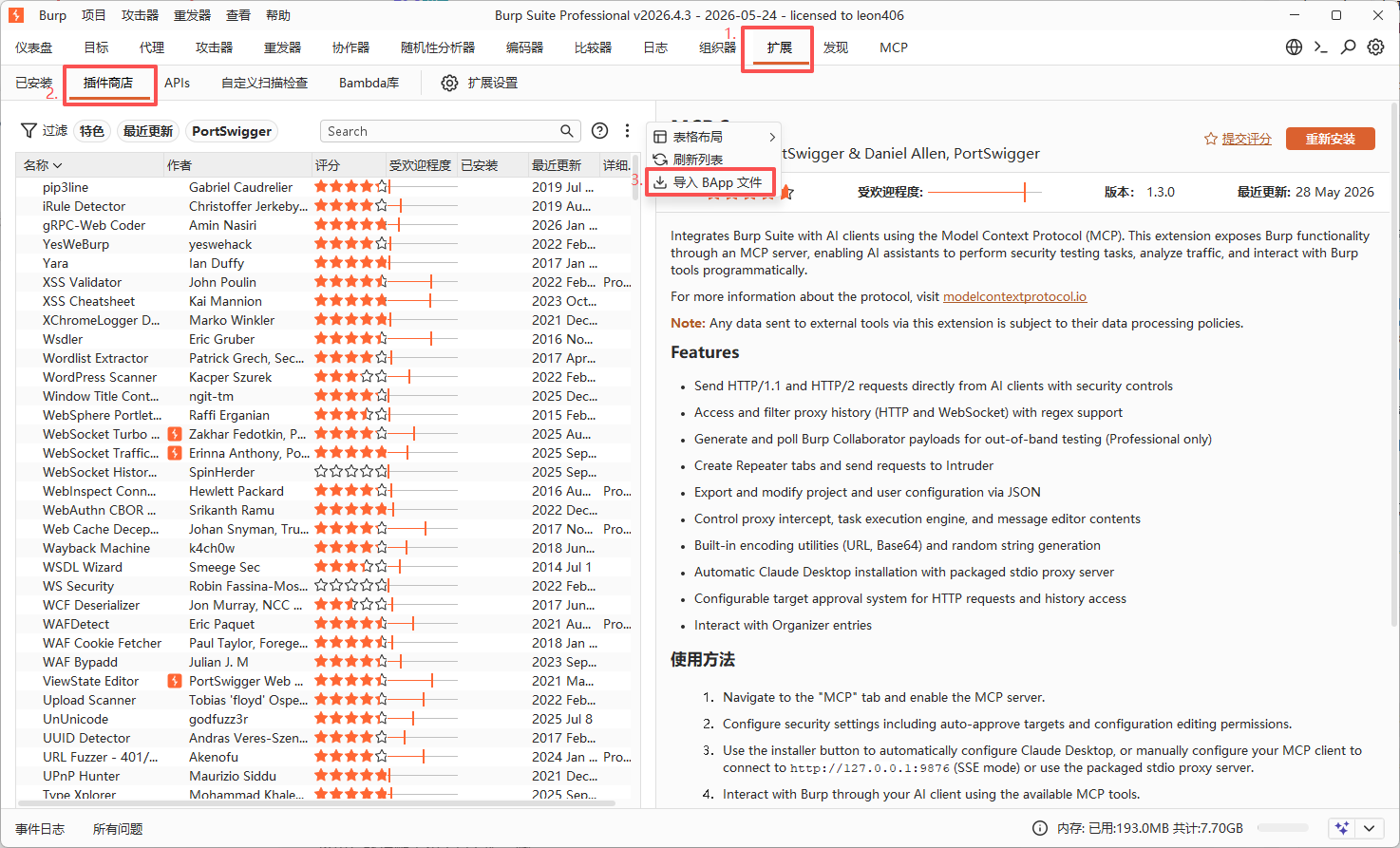Select the pip3line extension row
The width and height of the screenshot is (1400, 848).
pyautogui.click(x=323, y=187)
